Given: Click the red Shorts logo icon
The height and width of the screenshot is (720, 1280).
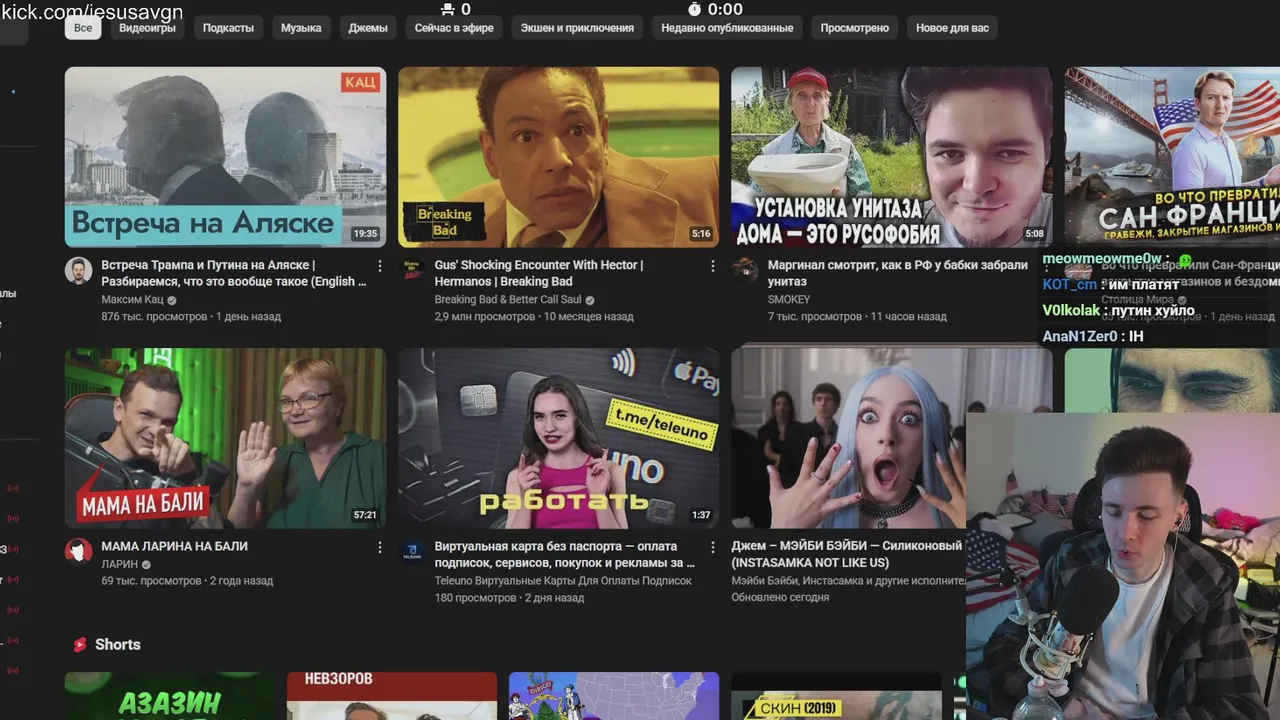Looking at the screenshot, I should pos(80,645).
